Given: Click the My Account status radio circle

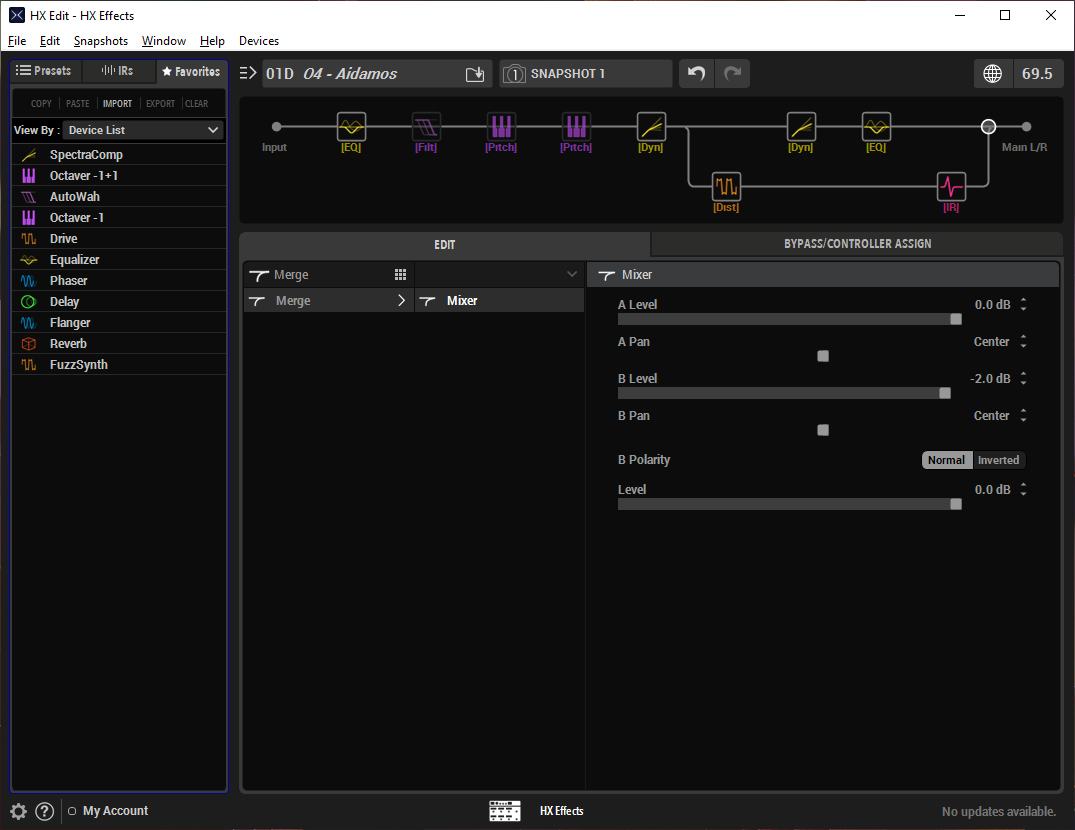Looking at the screenshot, I should (72, 811).
